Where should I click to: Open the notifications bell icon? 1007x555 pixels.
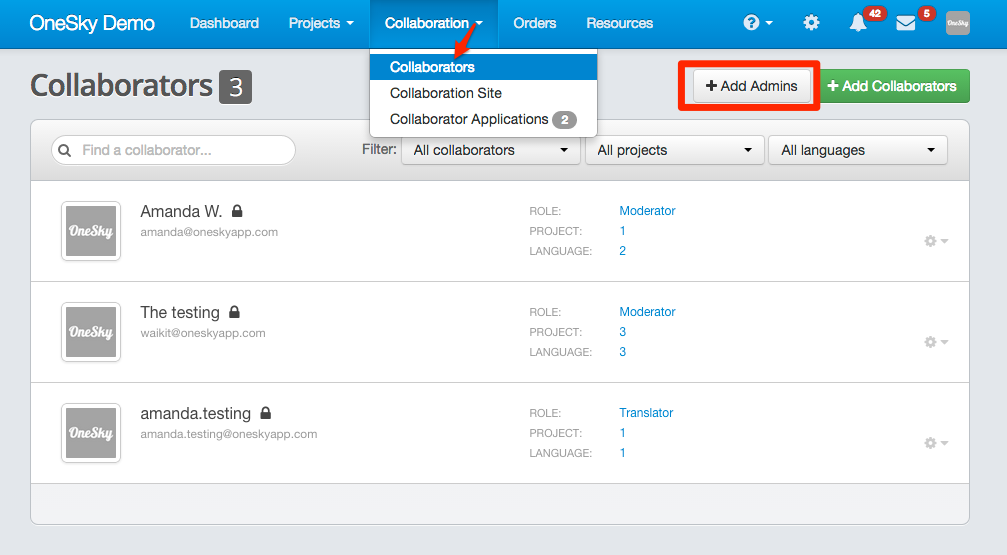858,23
